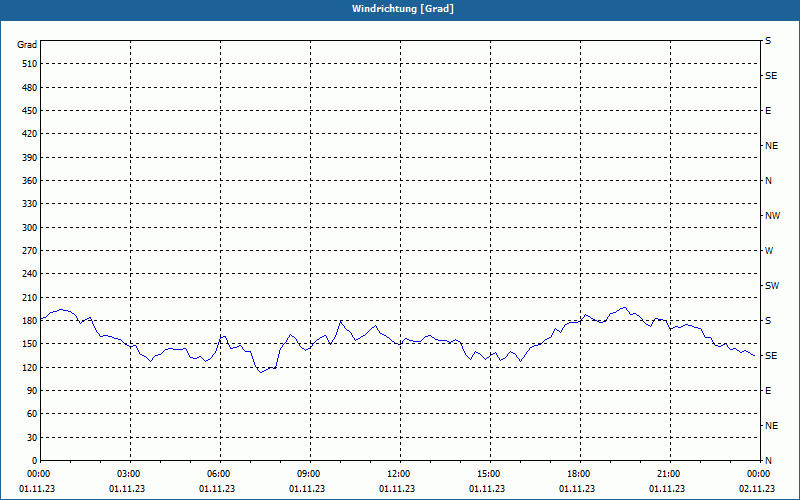This screenshot has height=500, width=800.
Task: Click the 360 axis value
Action: coord(30,181)
